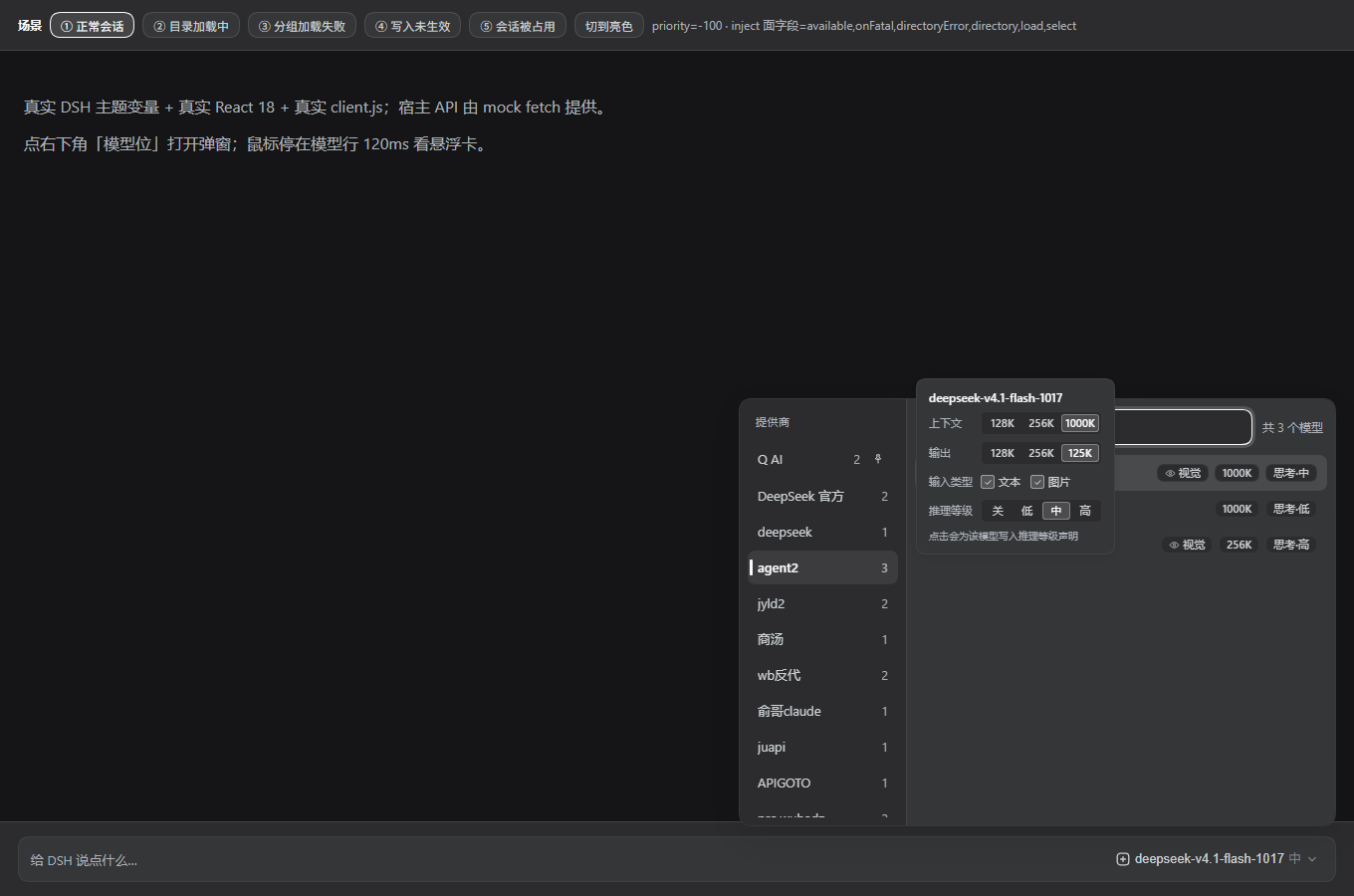Set reasoning level to 关

(x=998, y=511)
